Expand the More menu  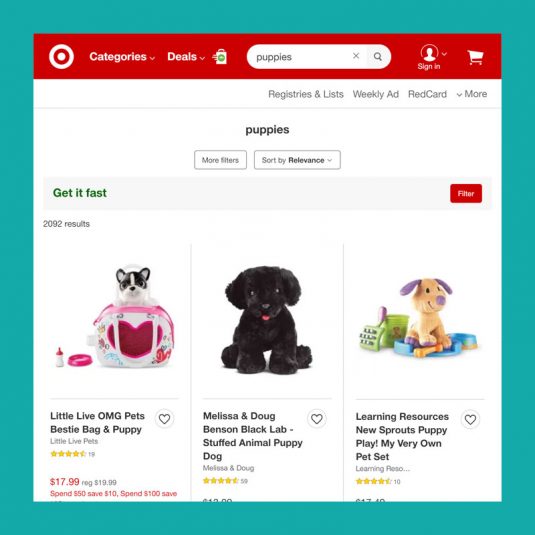click(472, 94)
